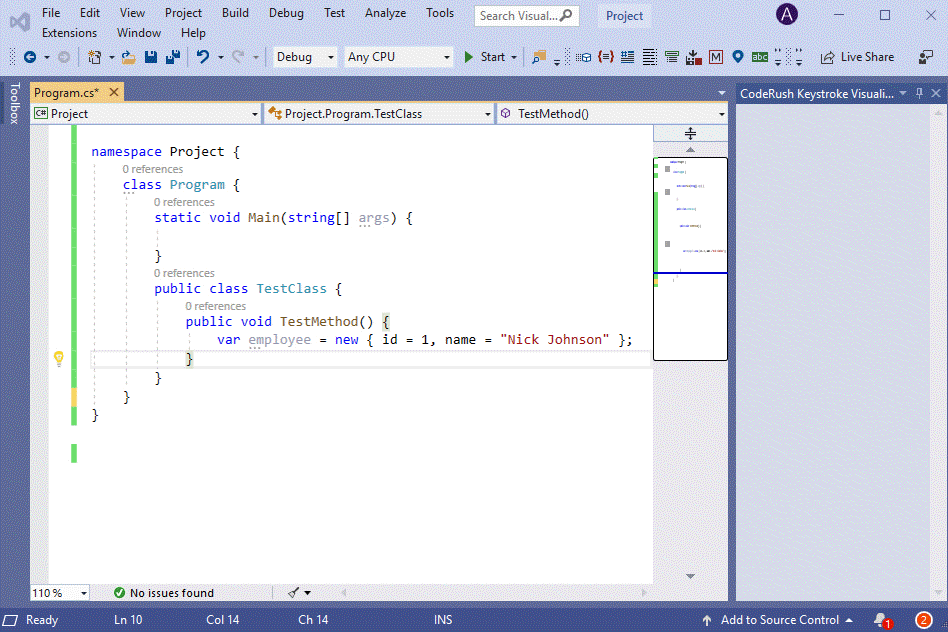Open the Debug configuration dropdown
This screenshot has height=632, width=948.
[x=304, y=57]
